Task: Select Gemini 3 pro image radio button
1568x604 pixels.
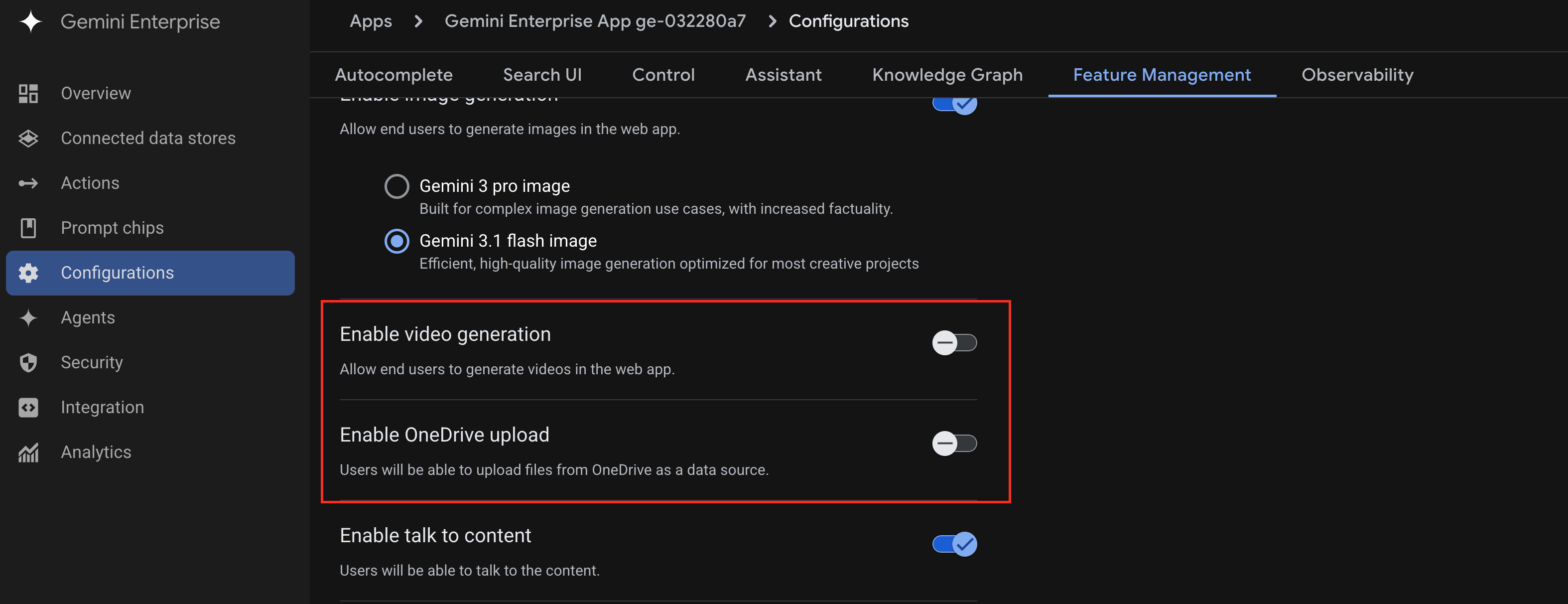Action: click(397, 186)
